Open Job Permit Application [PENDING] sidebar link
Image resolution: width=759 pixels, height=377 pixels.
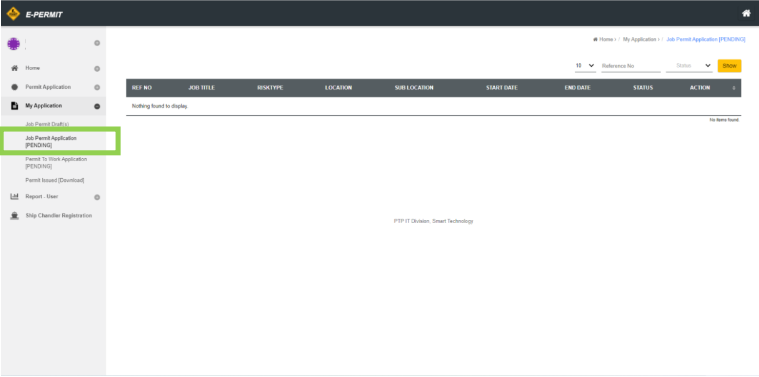point(51,141)
